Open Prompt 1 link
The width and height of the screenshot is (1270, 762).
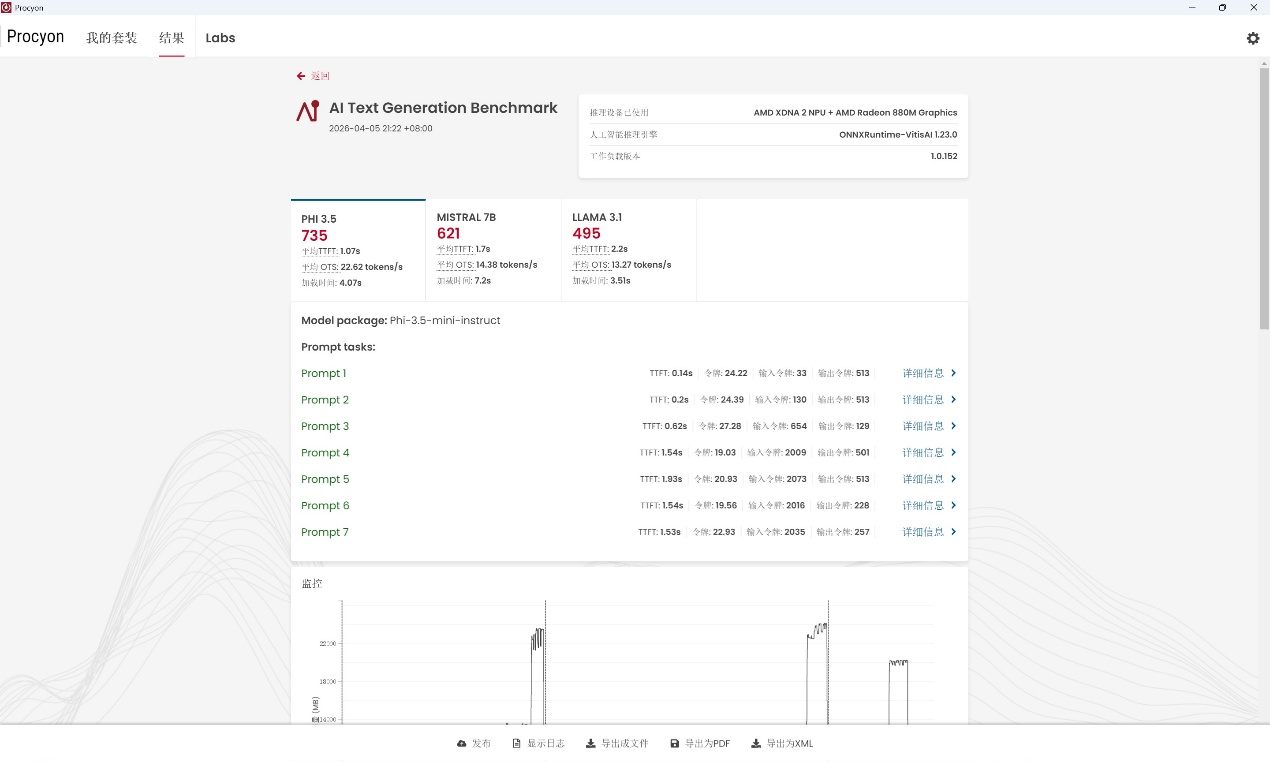[x=323, y=373]
